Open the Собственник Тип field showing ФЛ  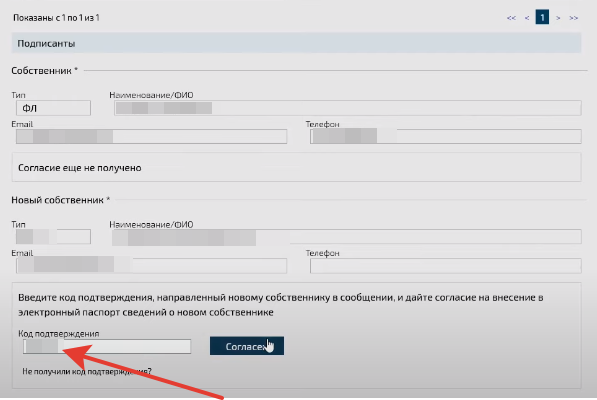pyautogui.click(x=53, y=108)
